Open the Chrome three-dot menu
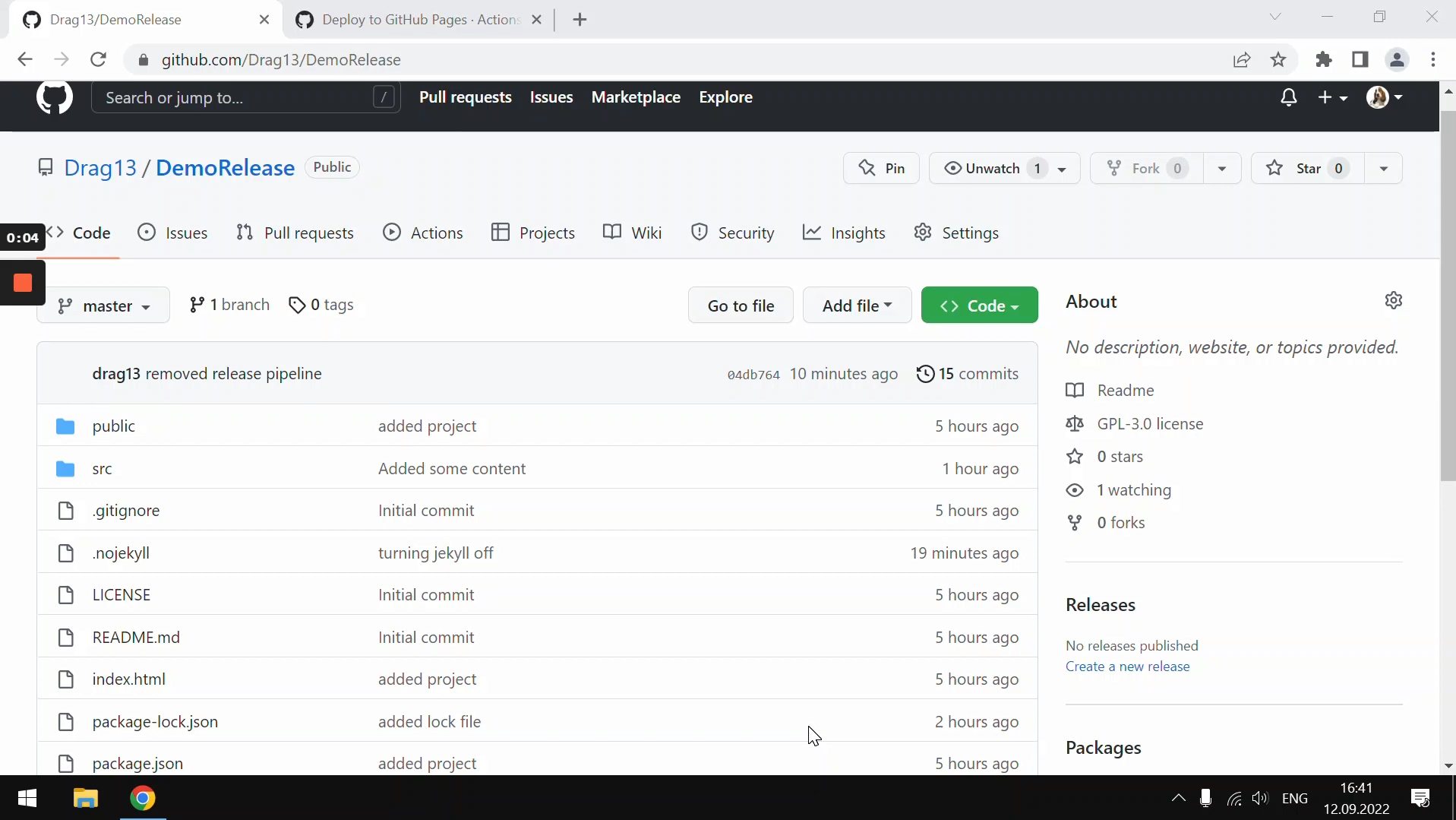 [1433, 59]
